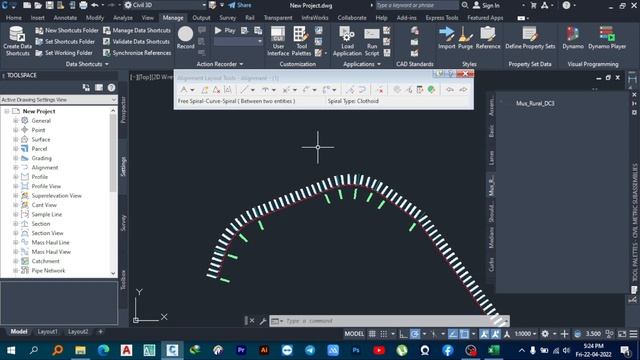Click Synchronize References

[x=137, y=53]
